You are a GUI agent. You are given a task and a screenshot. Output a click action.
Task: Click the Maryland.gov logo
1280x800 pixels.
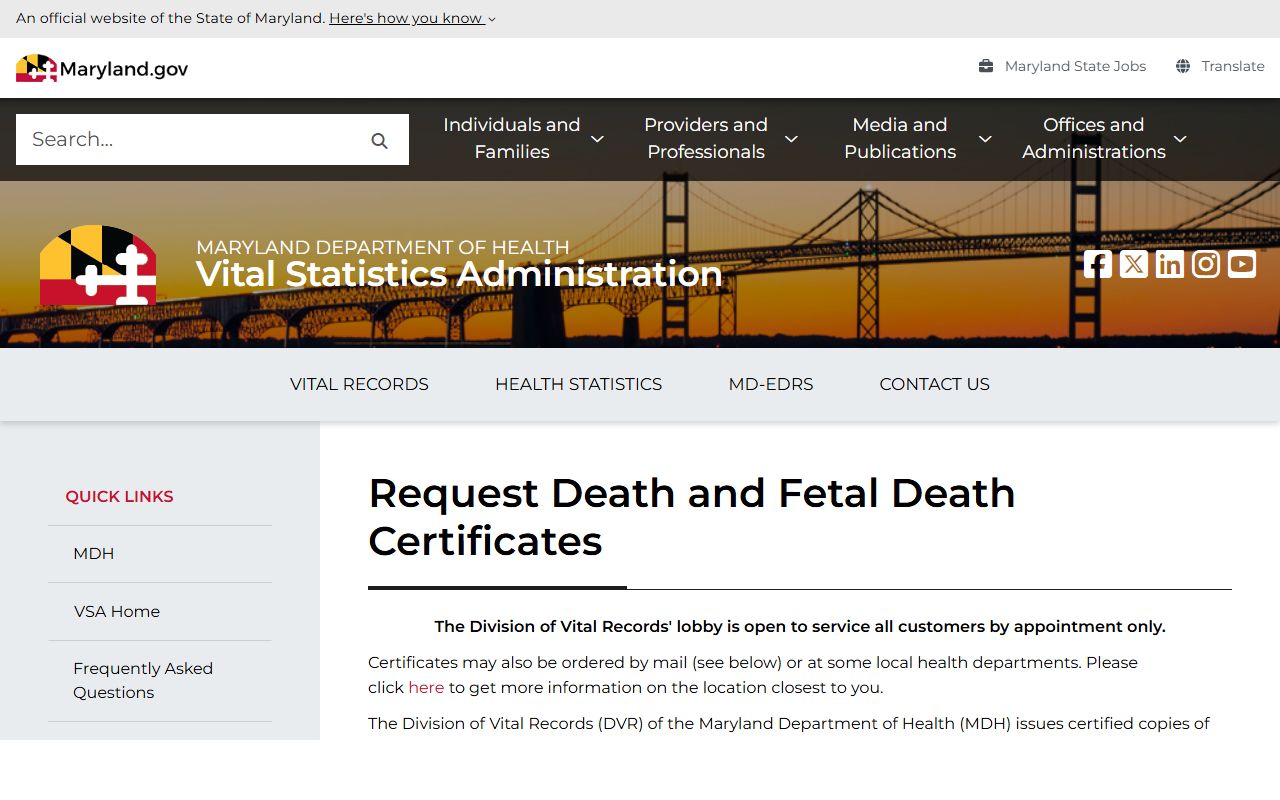102,68
